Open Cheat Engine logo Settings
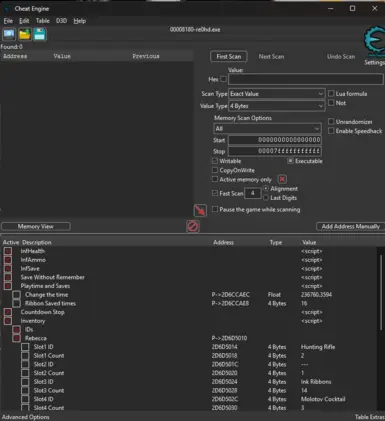This screenshot has height=421, width=385. [375, 46]
